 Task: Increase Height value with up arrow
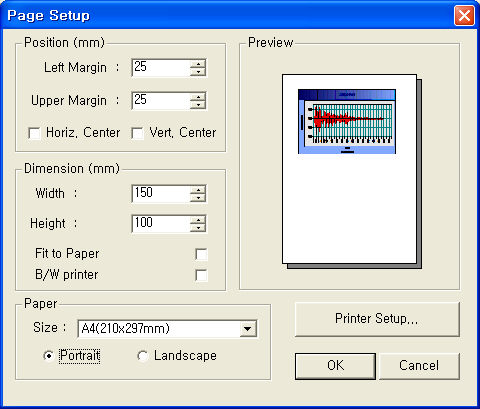tap(198, 220)
